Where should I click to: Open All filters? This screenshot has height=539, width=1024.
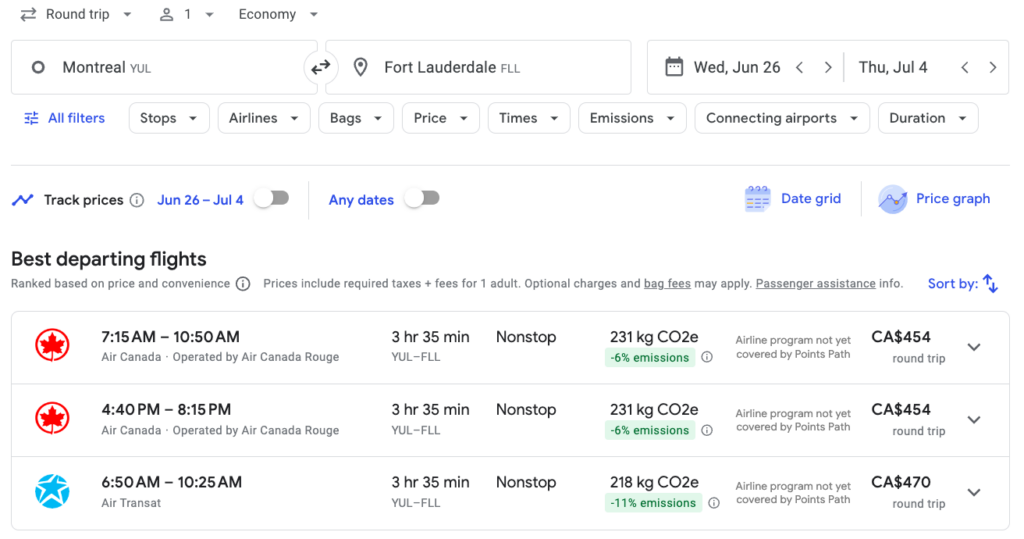[x=65, y=118]
